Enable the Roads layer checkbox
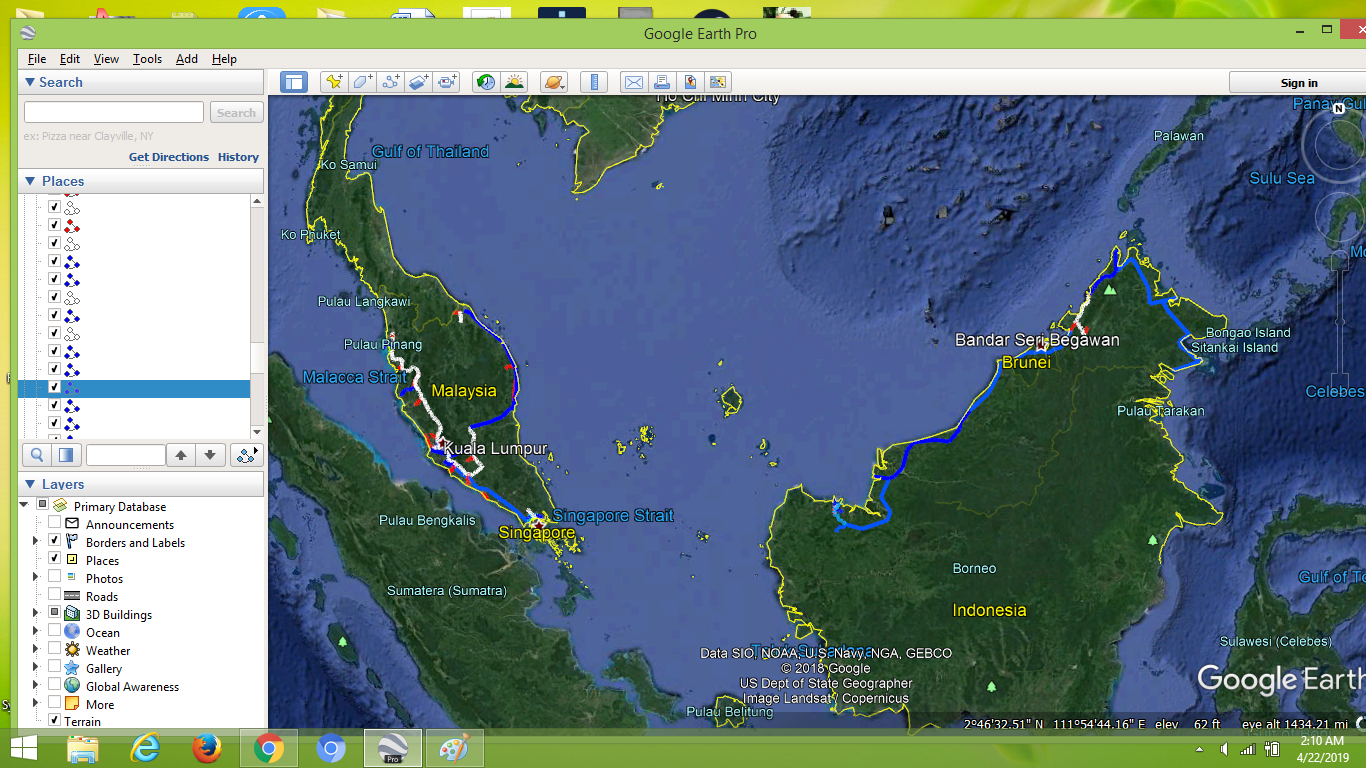 pos(54,595)
